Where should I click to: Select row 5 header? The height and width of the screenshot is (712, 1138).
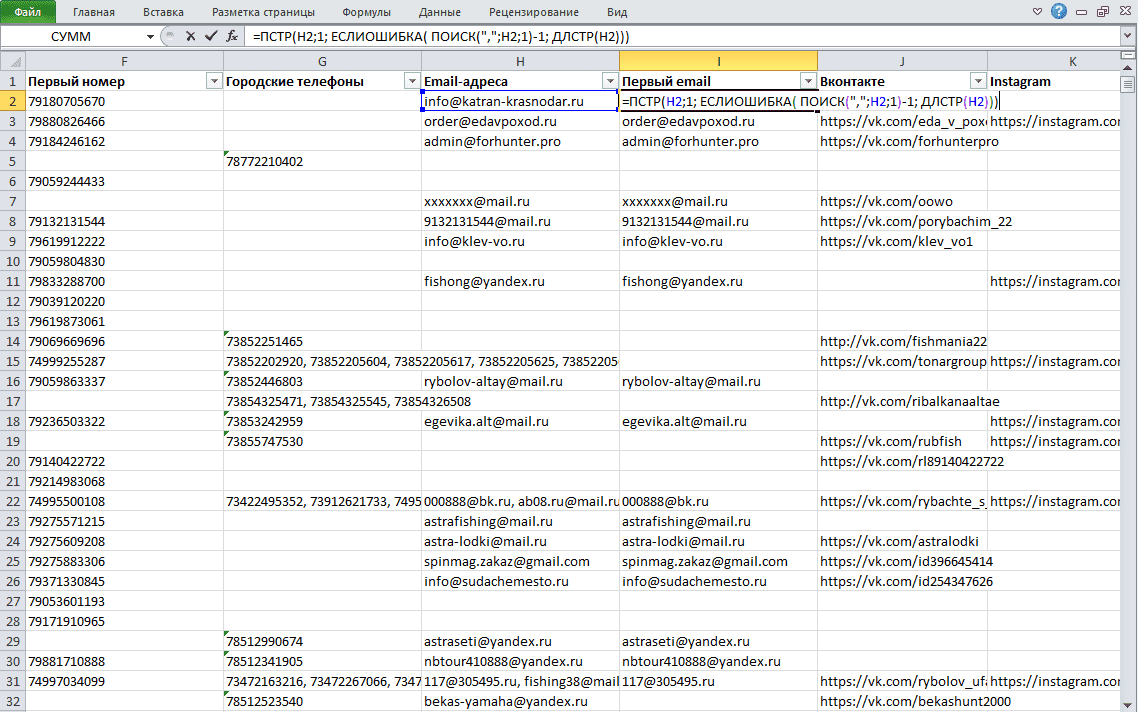[x=13, y=161]
